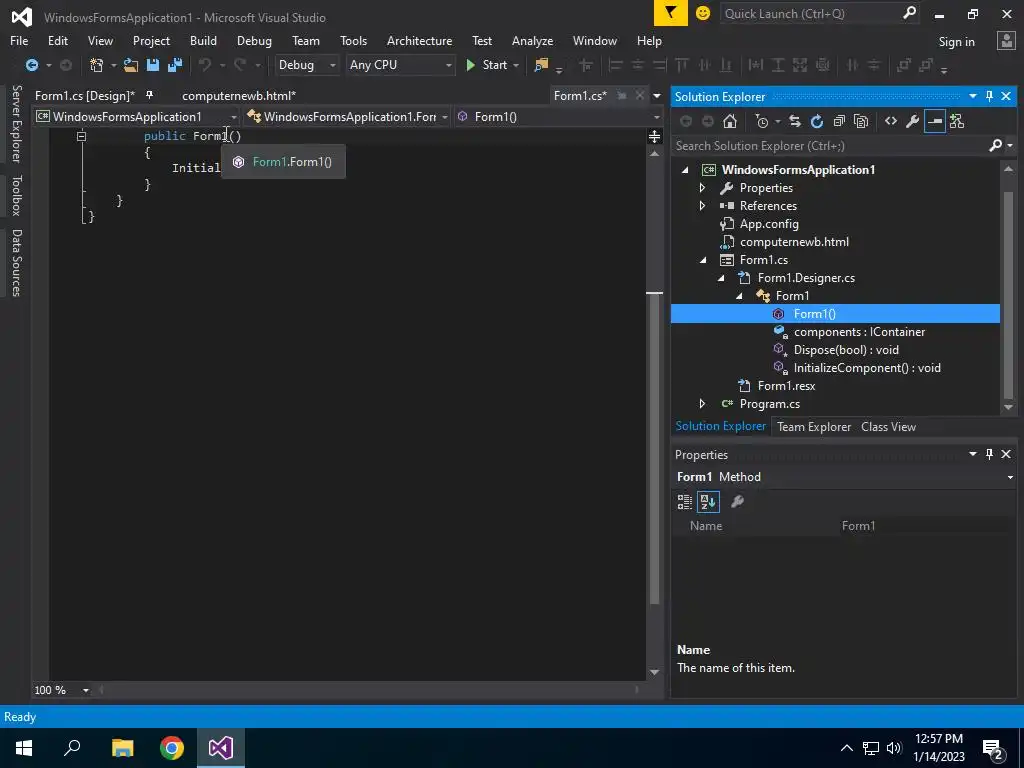Click the split editor handle above scrollbar
Image resolution: width=1024 pixels, height=768 pixels.
(x=654, y=136)
